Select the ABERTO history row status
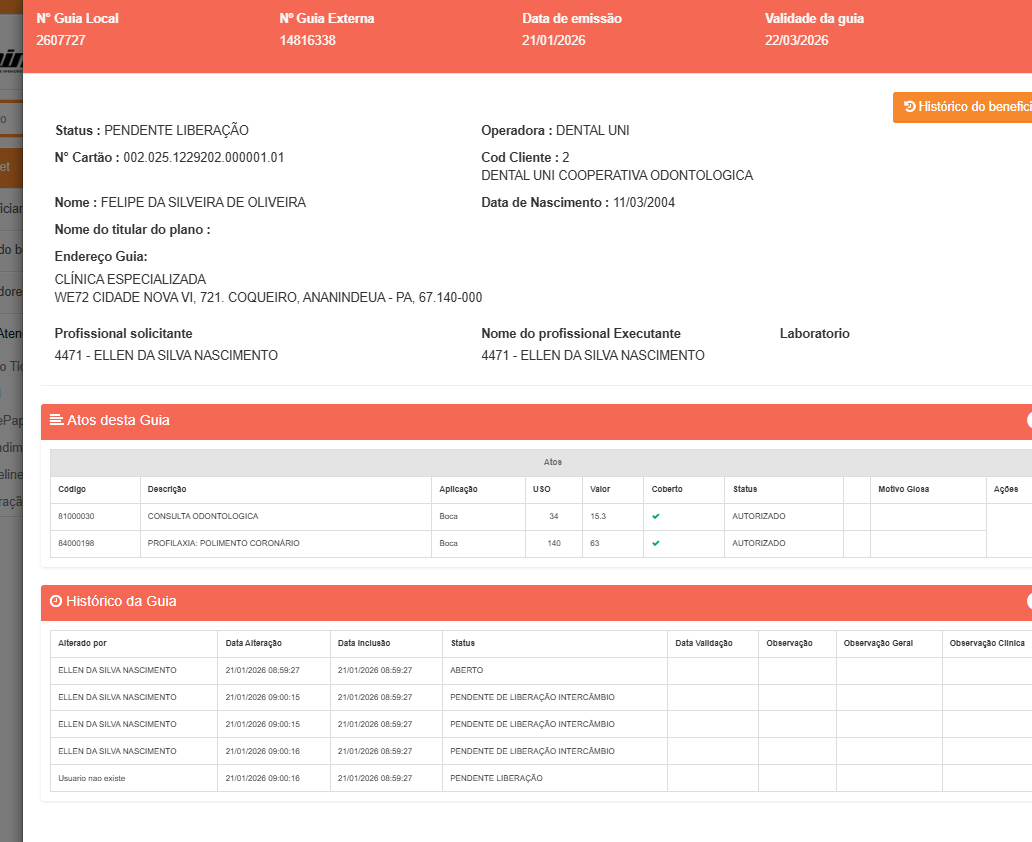The image size is (1032, 842). pos(467,670)
